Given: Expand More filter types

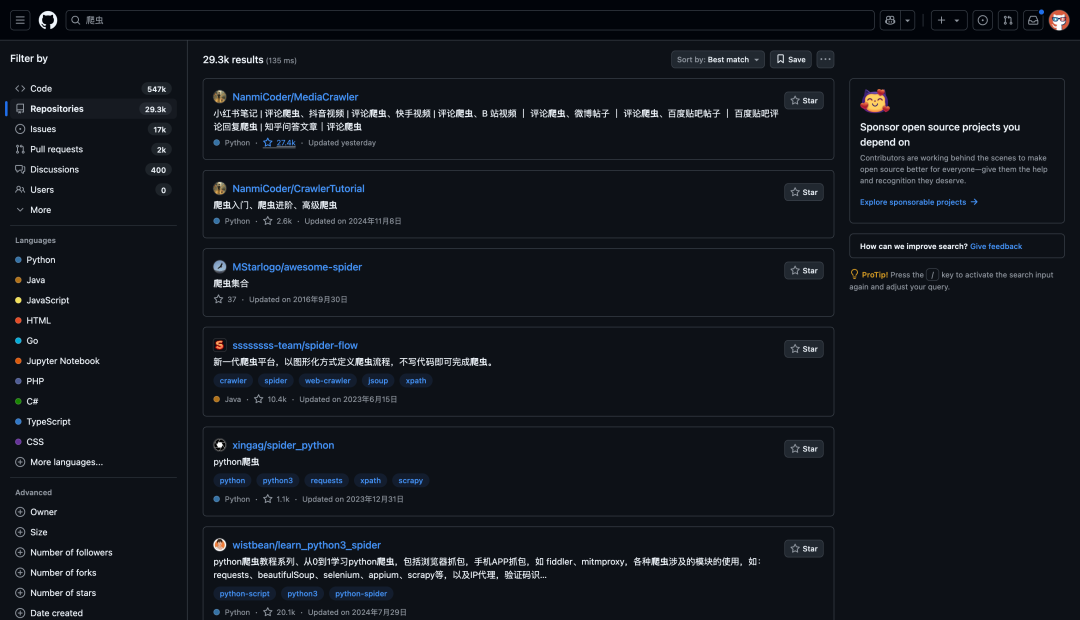Looking at the screenshot, I should [x=93, y=210].
